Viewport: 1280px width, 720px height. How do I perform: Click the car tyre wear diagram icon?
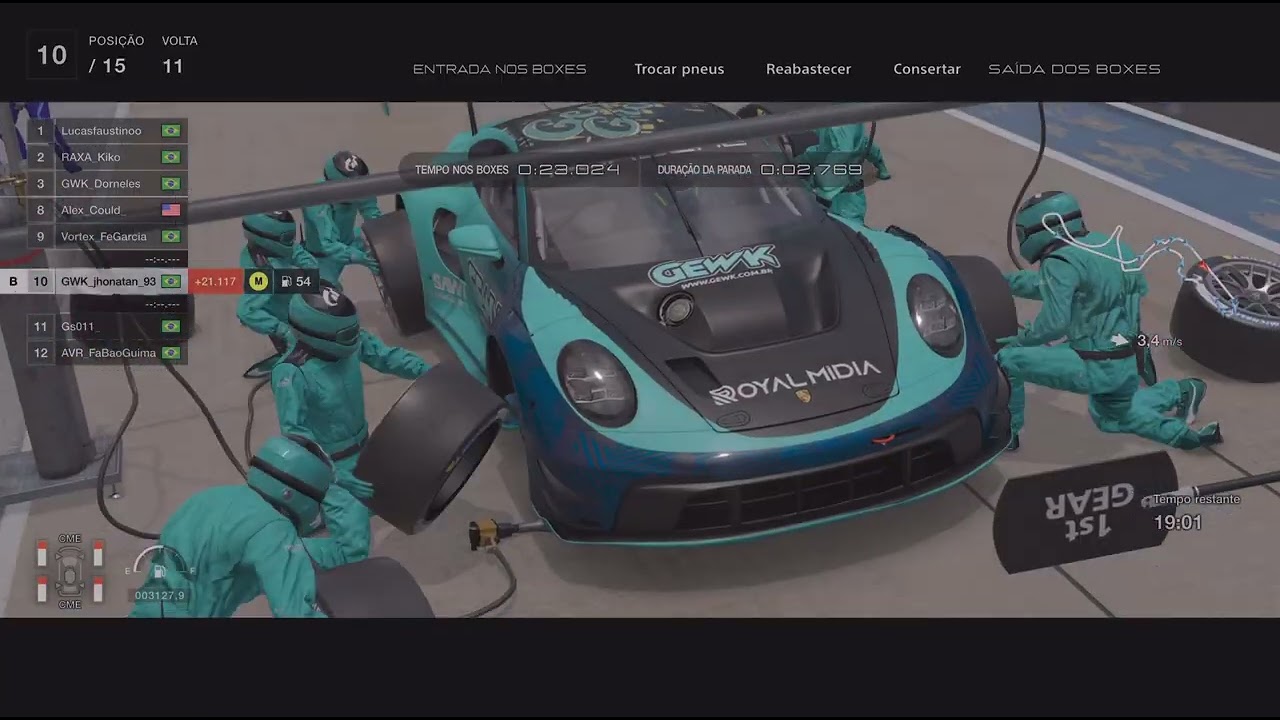pos(70,572)
